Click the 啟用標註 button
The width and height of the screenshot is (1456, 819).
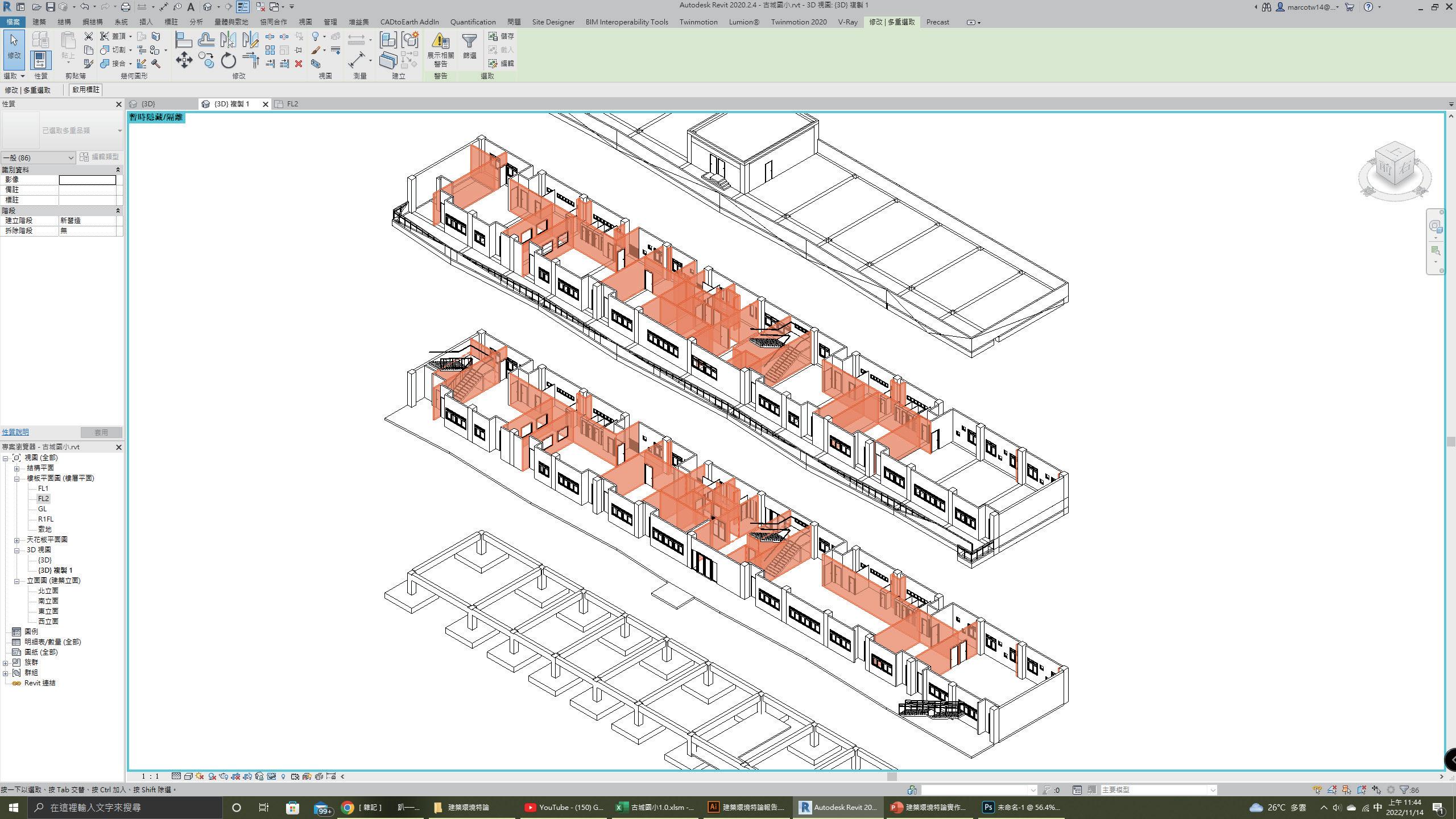pyautogui.click(x=86, y=90)
